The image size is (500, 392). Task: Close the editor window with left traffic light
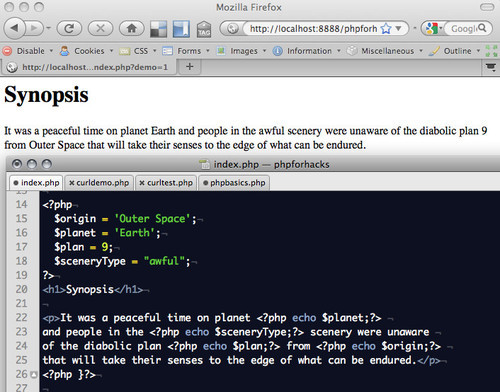click(17, 164)
